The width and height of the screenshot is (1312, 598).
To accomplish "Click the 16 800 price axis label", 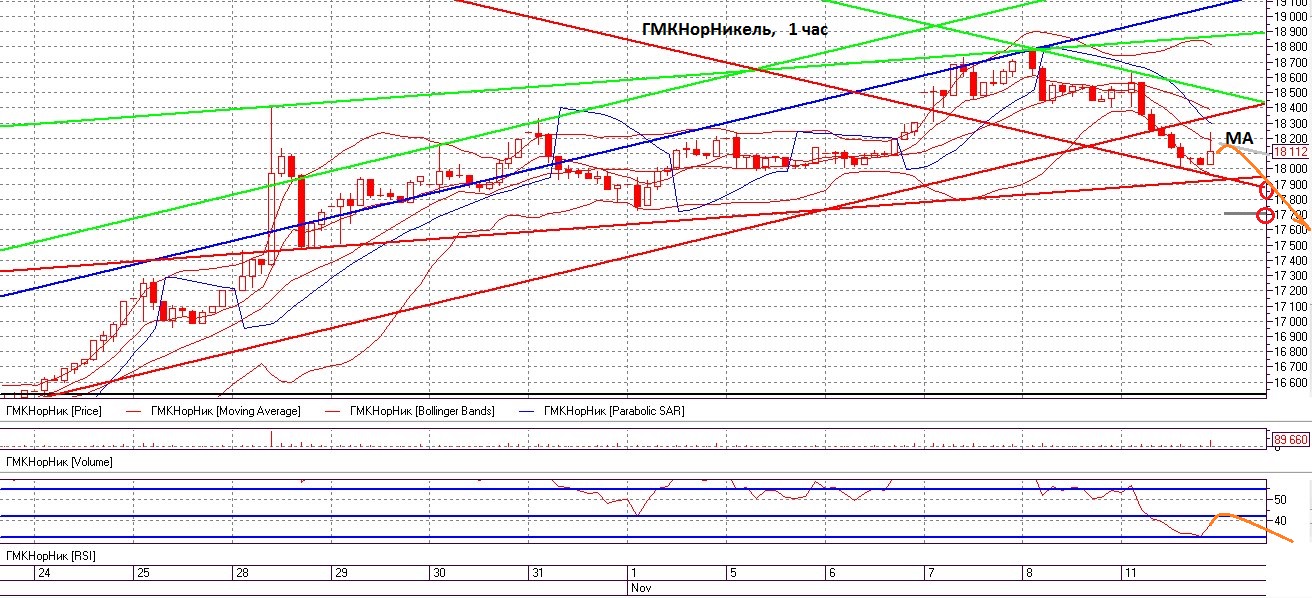I will coord(1291,352).
